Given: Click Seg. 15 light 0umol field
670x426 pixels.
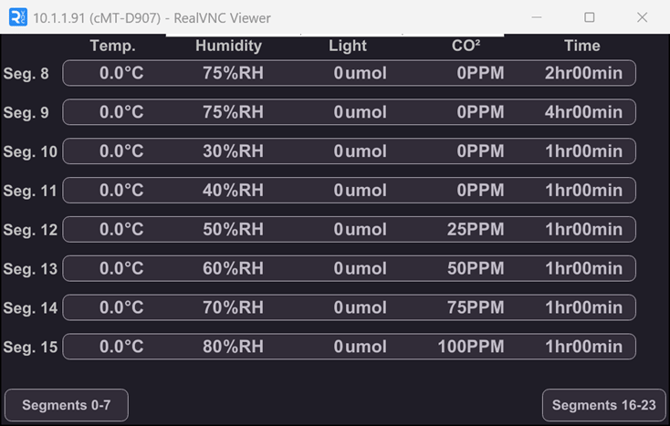Looking at the screenshot, I should (x=359, y=347).
